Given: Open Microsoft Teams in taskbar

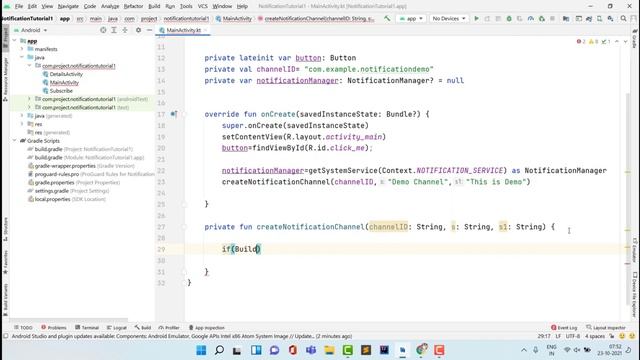Looking at the screenshot, I should (311, 350).
